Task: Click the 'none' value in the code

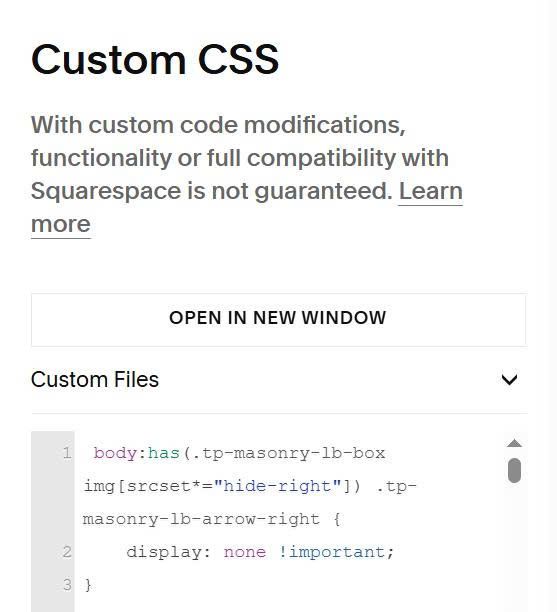Action: coord(245,552)
